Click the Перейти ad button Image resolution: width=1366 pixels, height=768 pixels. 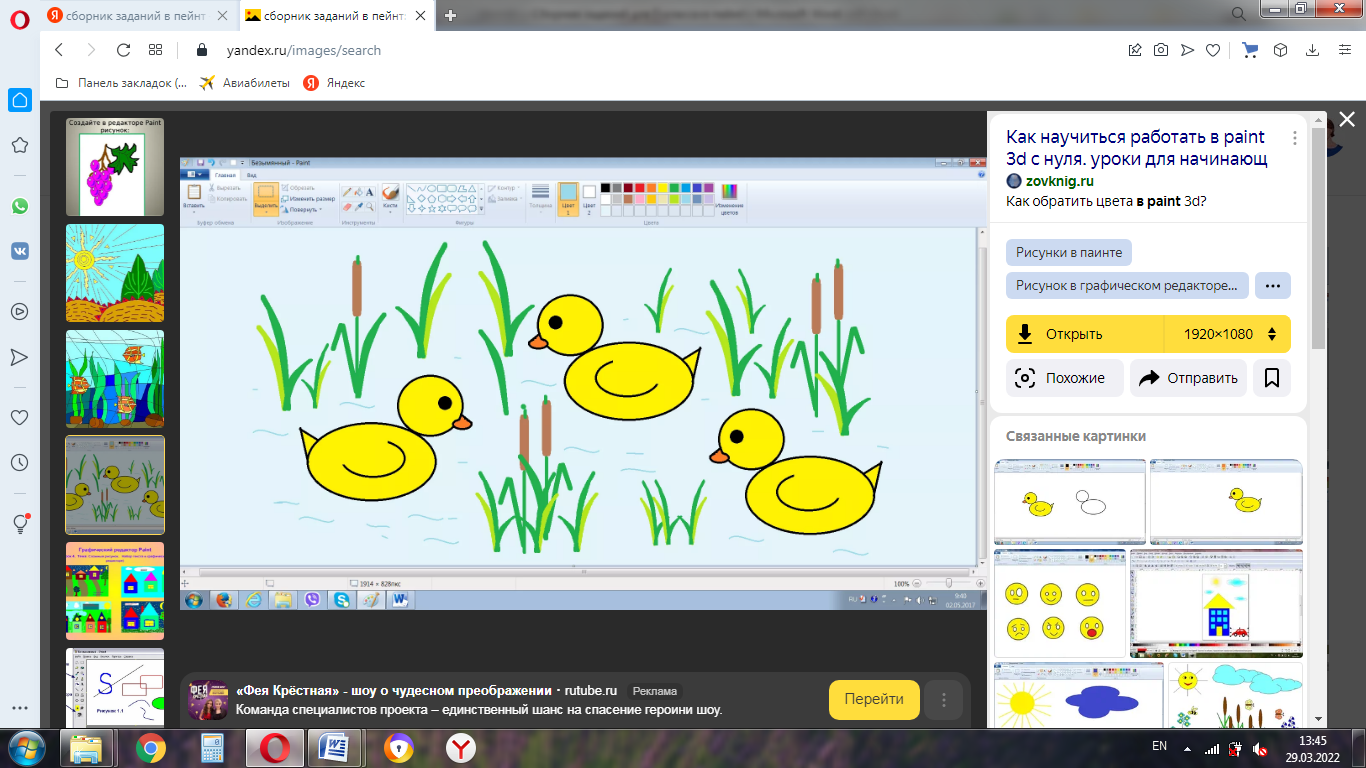coord(873,699)
